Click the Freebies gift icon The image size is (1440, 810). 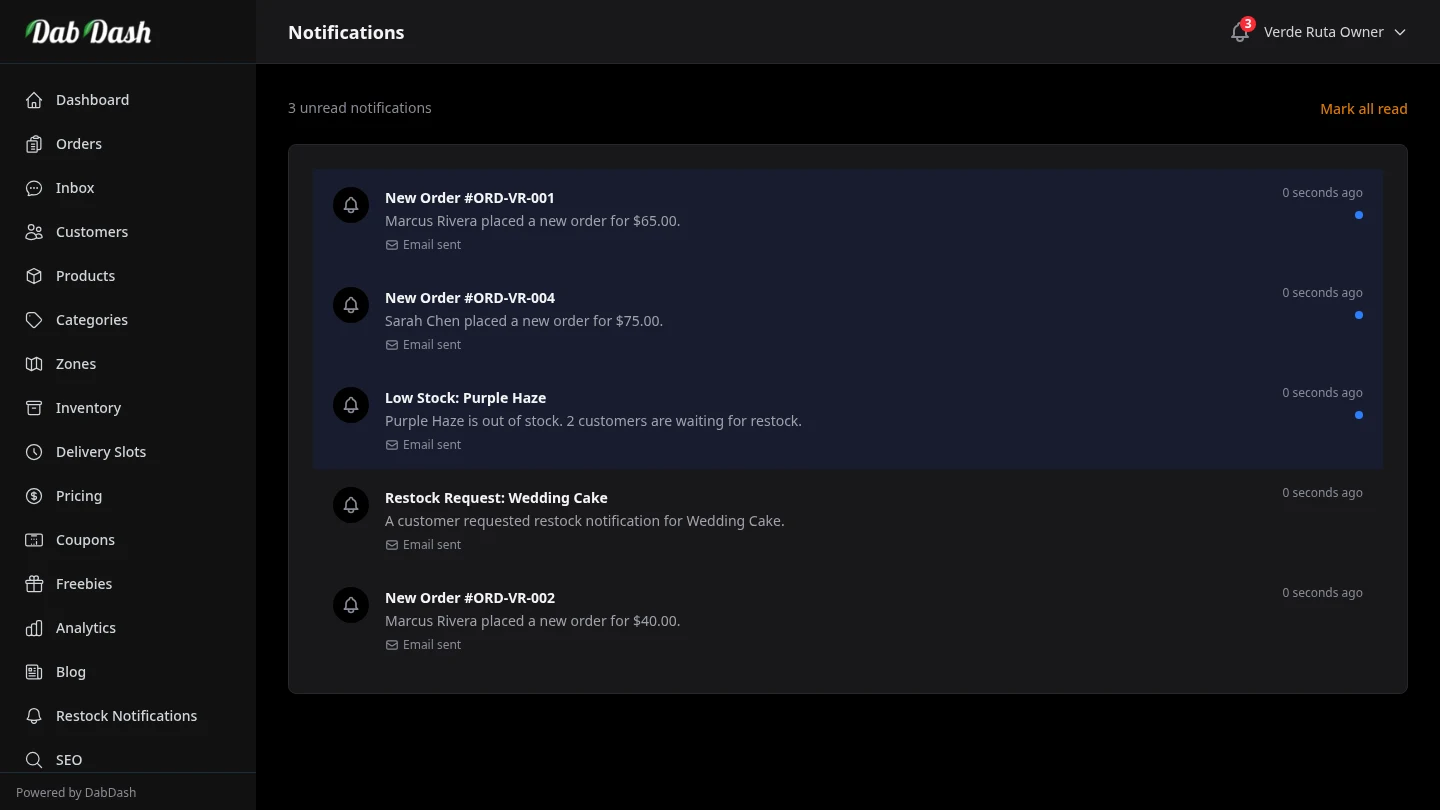tap(33, 584)
